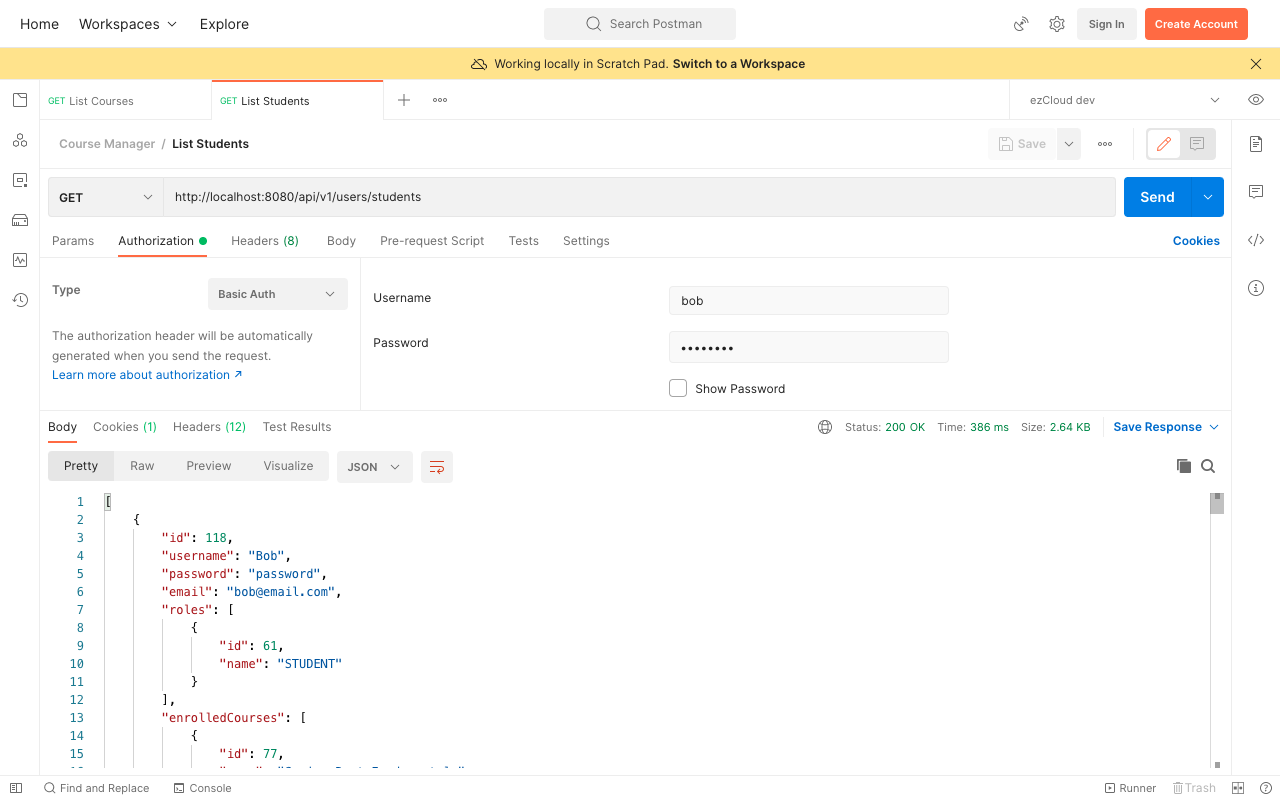Expand the Save button dropdown arrow

pyautogui.click(x=1069, y=144)
